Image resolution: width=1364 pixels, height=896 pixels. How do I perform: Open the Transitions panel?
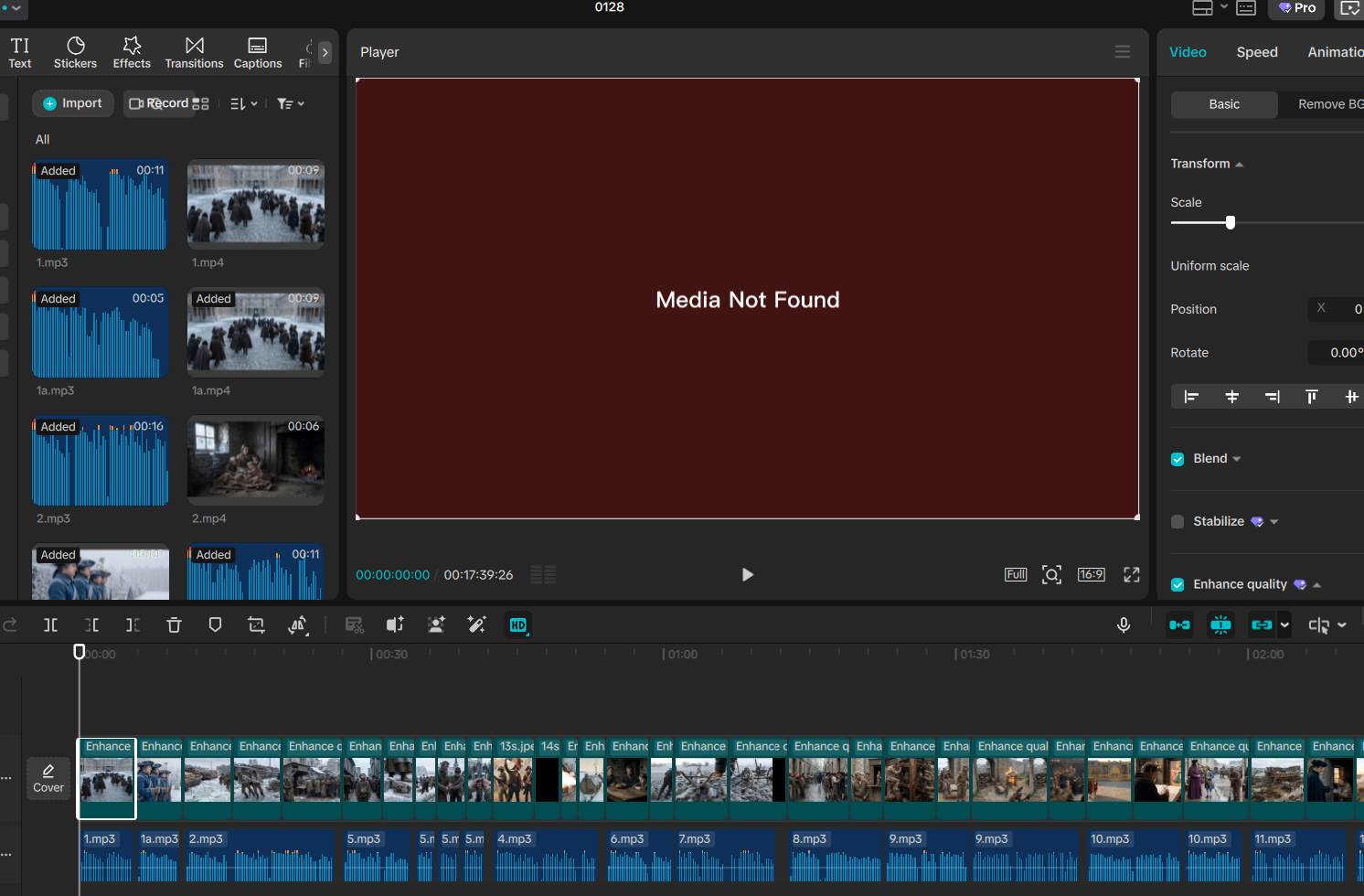click(x=194, y=52)
